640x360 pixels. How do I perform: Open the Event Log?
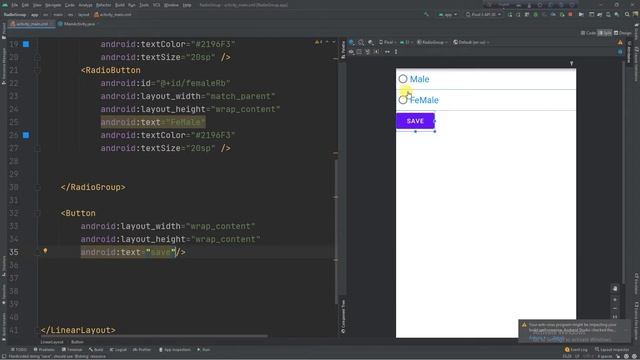click(576, 350)
